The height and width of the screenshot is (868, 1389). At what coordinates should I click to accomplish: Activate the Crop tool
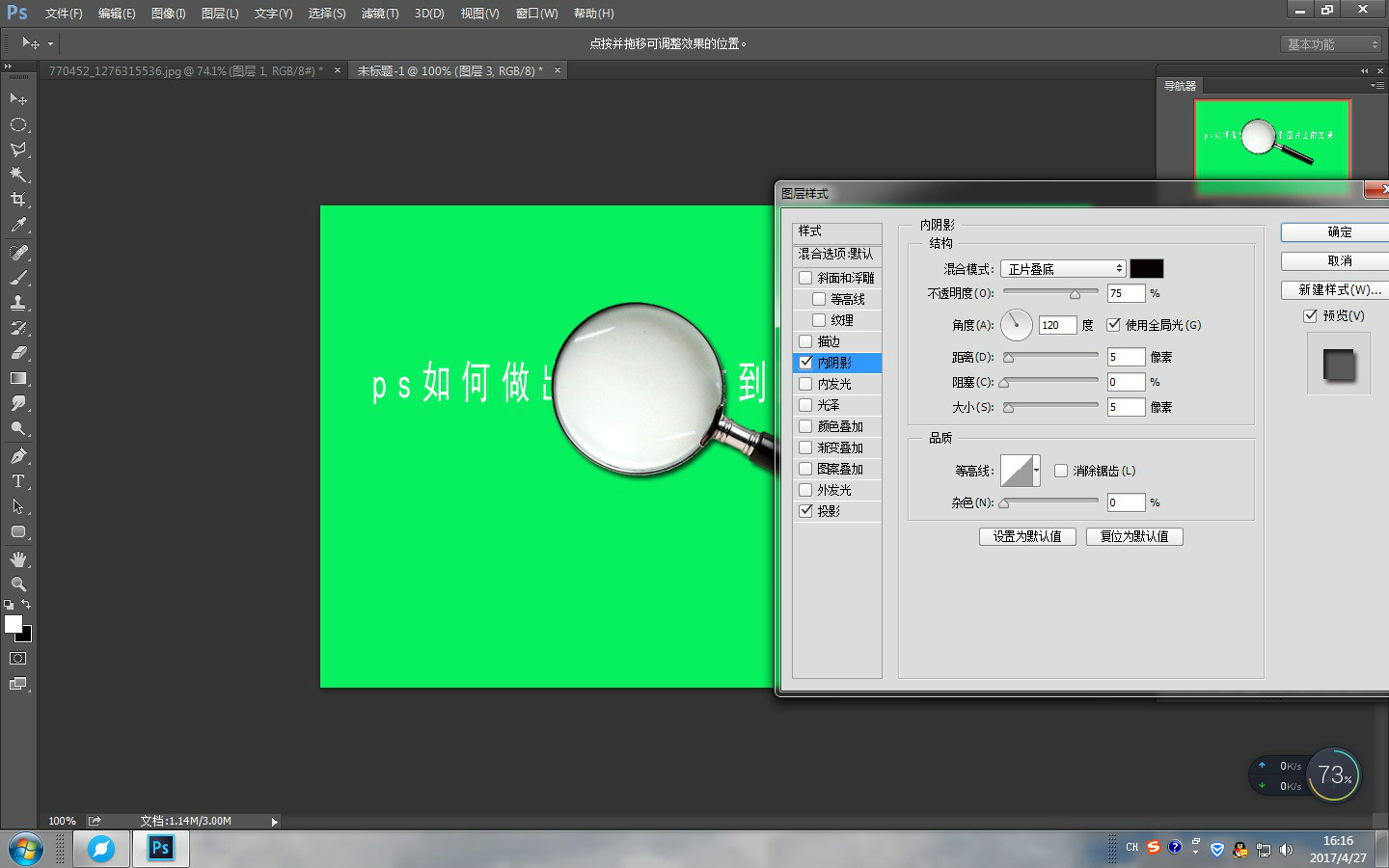(18, 200)
